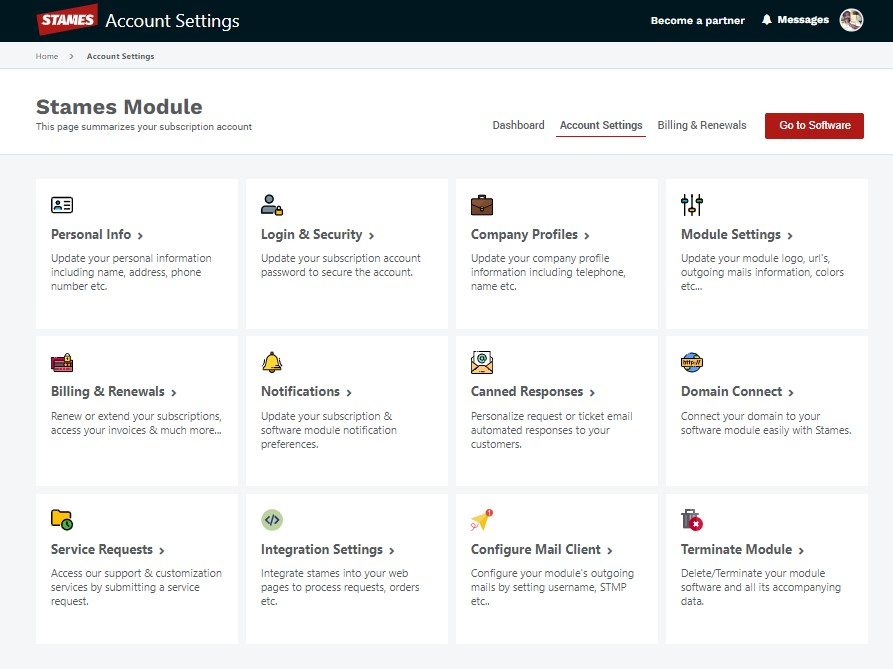Open the Module Settings heading link
The width and height of the screenshot is (893, 669).
[x=731, y=235]
